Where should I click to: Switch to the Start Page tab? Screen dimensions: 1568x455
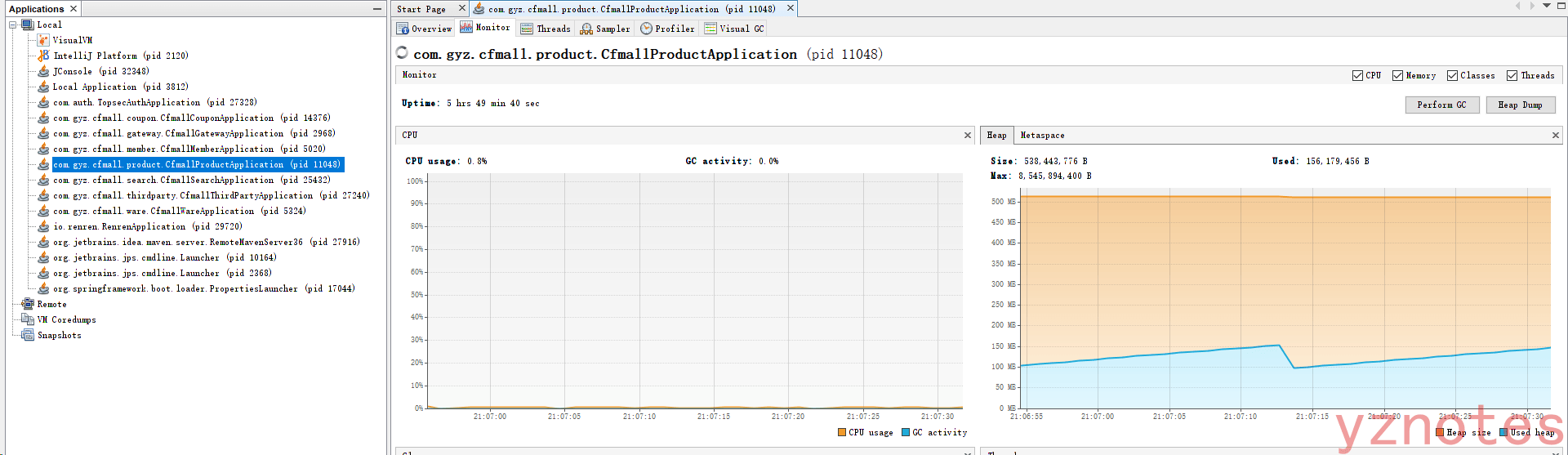pos(421,9)
